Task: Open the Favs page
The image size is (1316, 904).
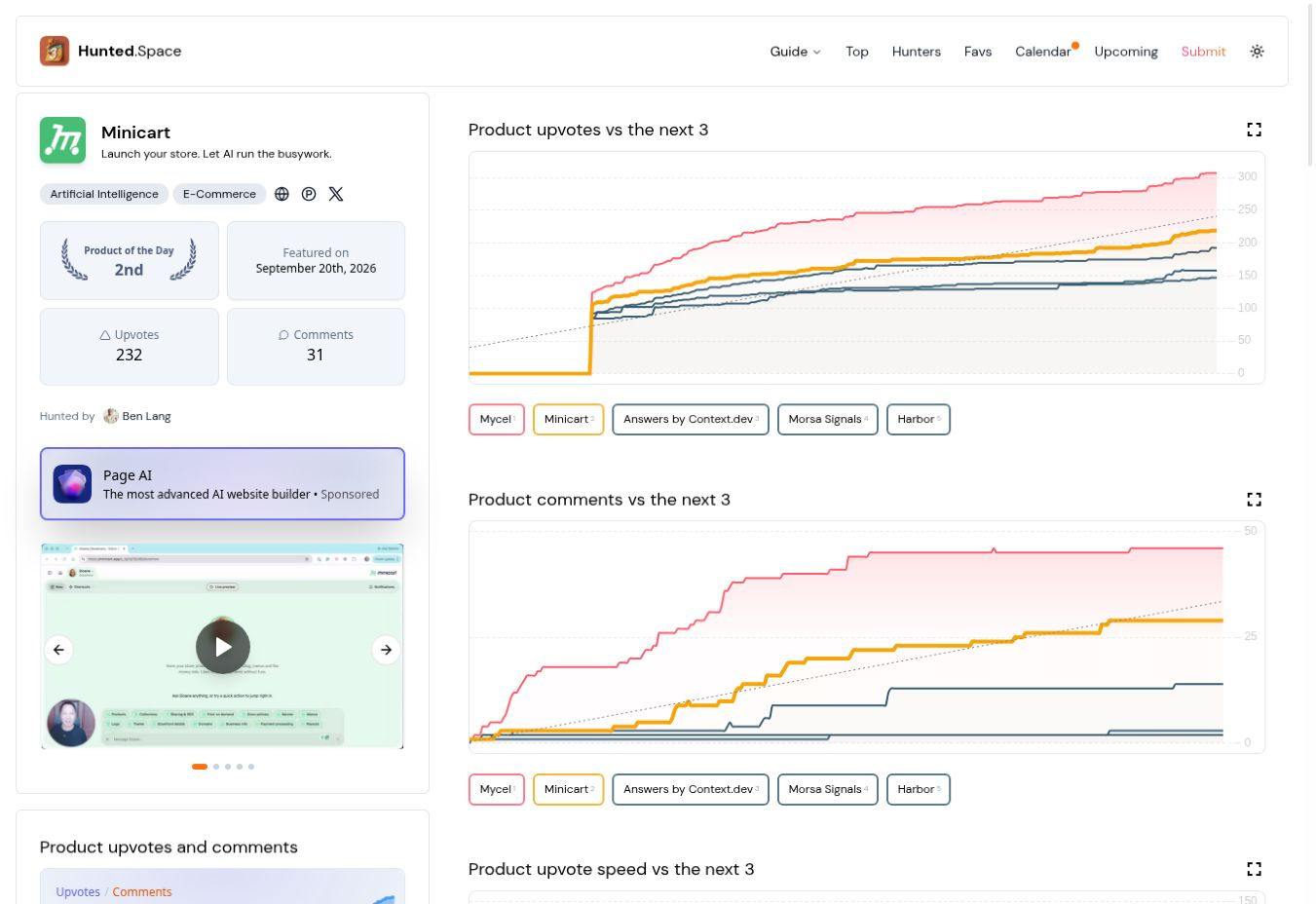Action: pos(978,52)
